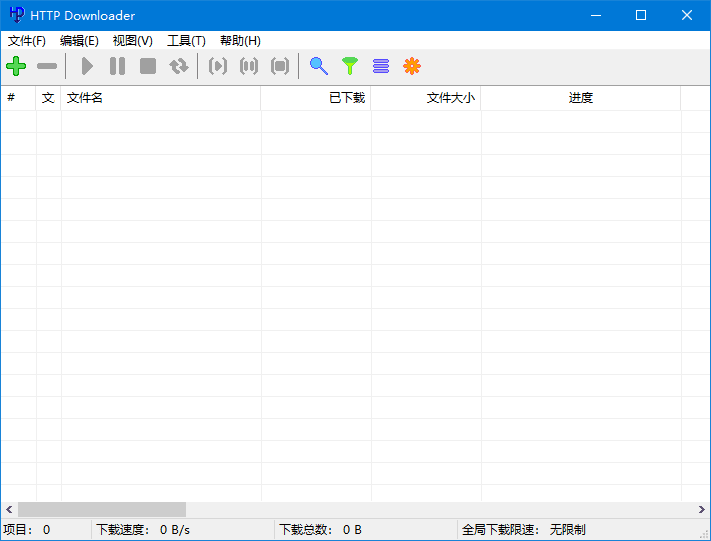Click the blue stacked lines list icon
Viewport: 711px width, 541px height.
click(x=380, y=67)
